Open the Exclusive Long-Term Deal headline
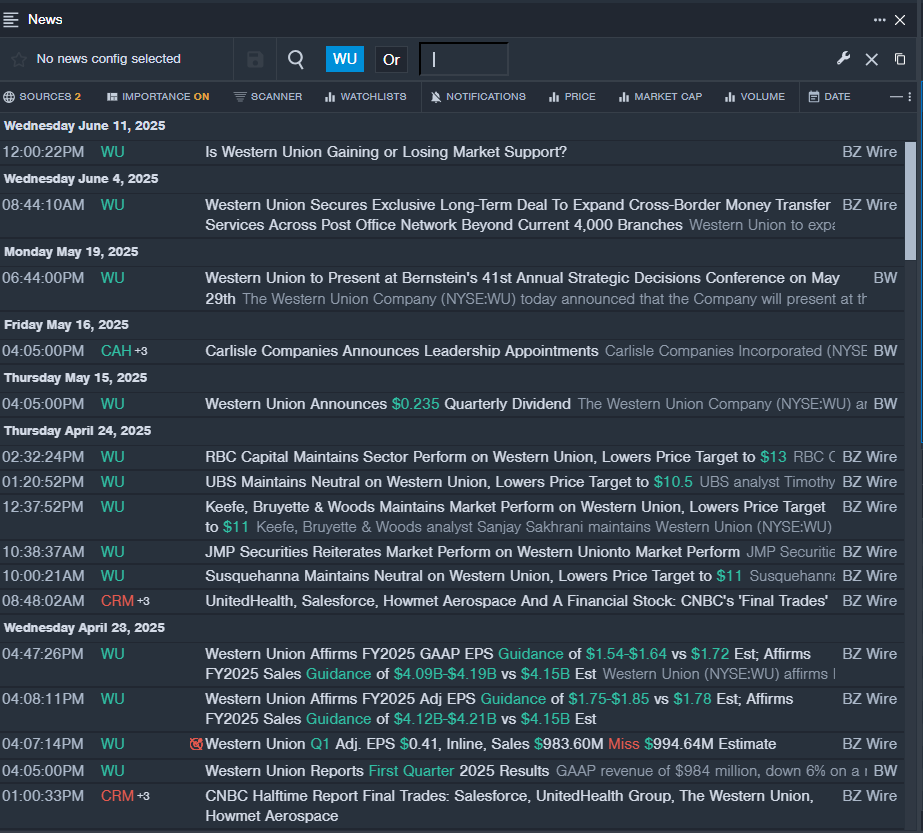Image resolution: width=923 pixels, height=833 pixels. pyautogui.click(x=519, y=215)
